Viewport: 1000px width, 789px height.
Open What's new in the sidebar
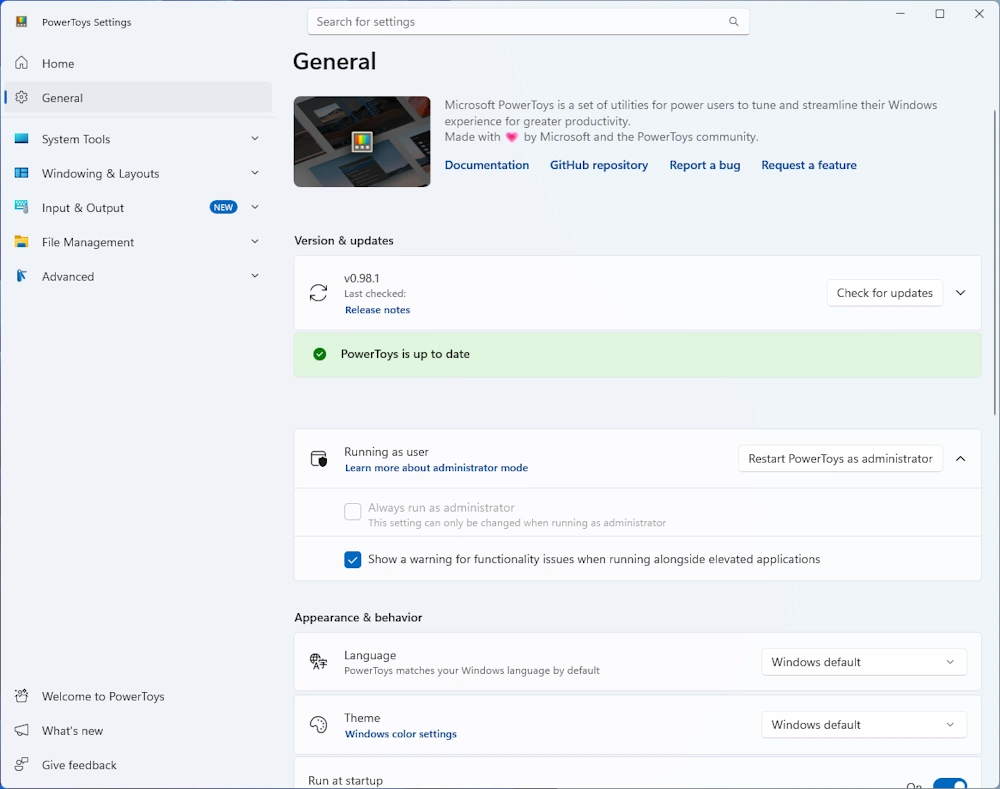point(72,731)
